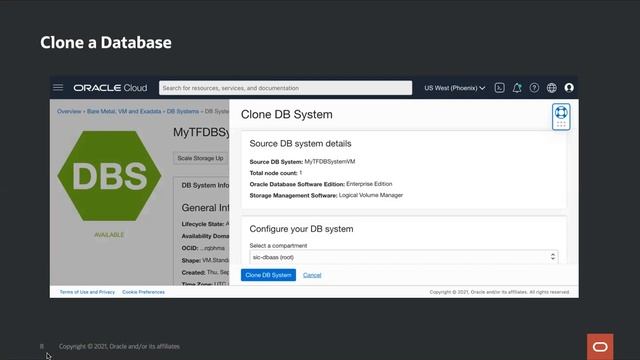Click the Created label
This screenshot has width=640, height=360.
coord(193,272)
